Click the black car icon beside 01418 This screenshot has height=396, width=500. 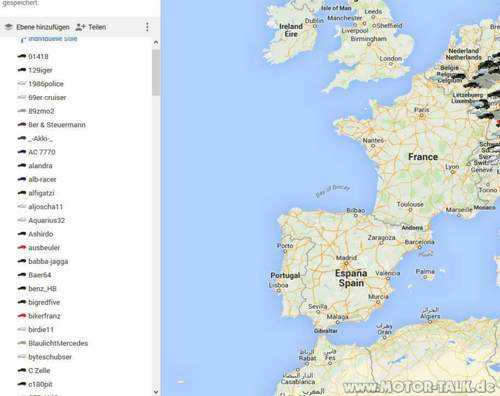point(22,56)
